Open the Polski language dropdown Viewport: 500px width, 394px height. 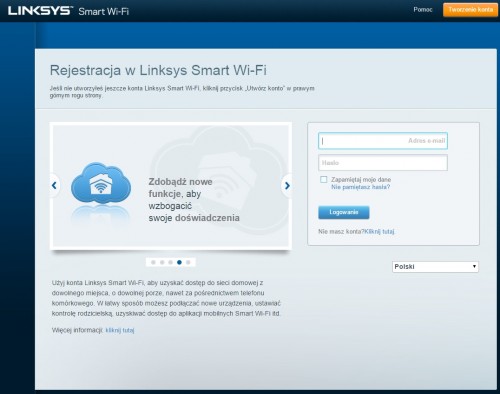pyautogui.click(x=435, y=267)
